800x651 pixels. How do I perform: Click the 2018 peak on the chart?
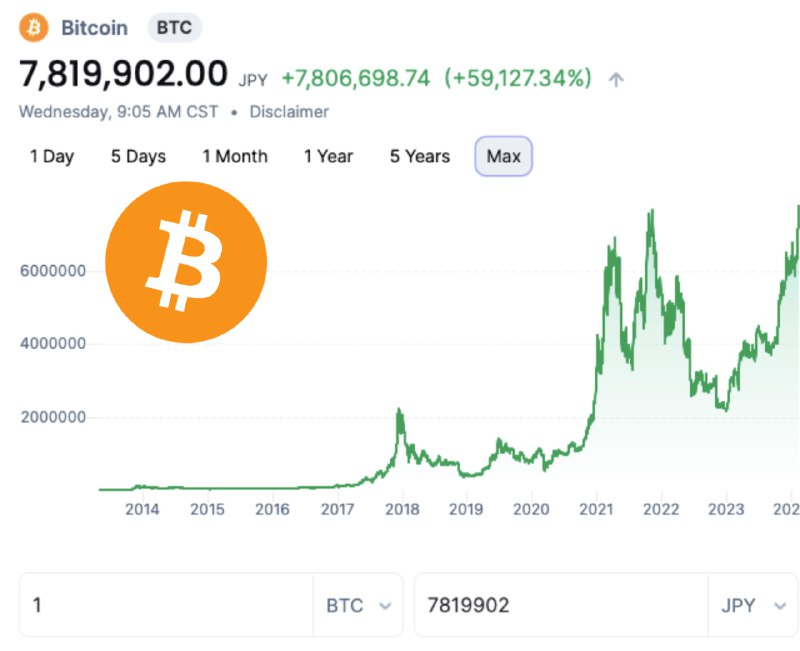point(399,411)
